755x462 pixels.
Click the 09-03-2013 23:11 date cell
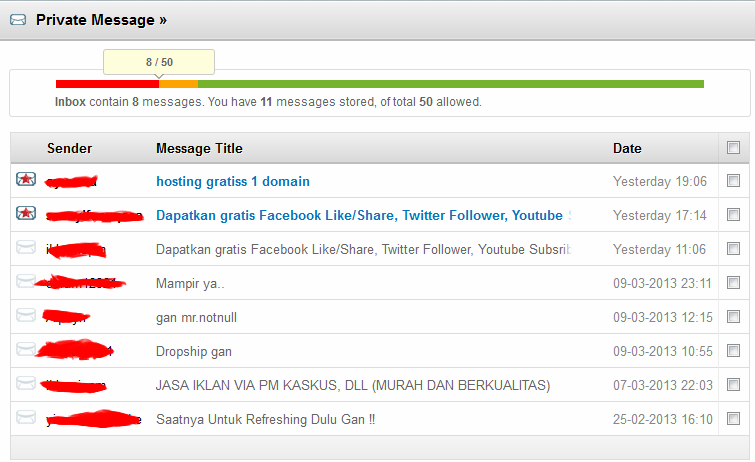(663, 283)
